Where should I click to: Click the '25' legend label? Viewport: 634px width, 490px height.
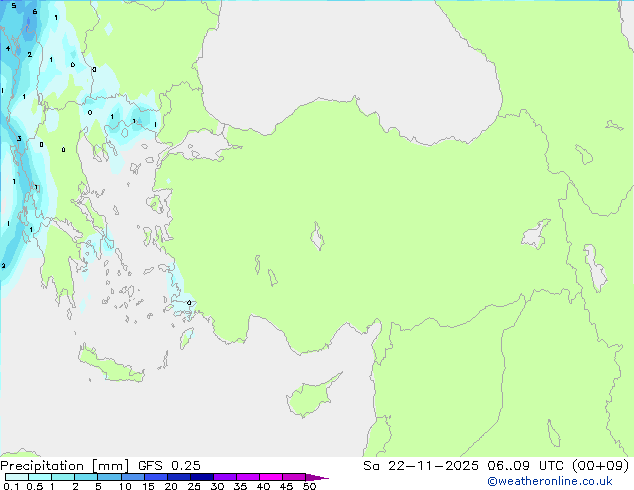pos(194,486)
